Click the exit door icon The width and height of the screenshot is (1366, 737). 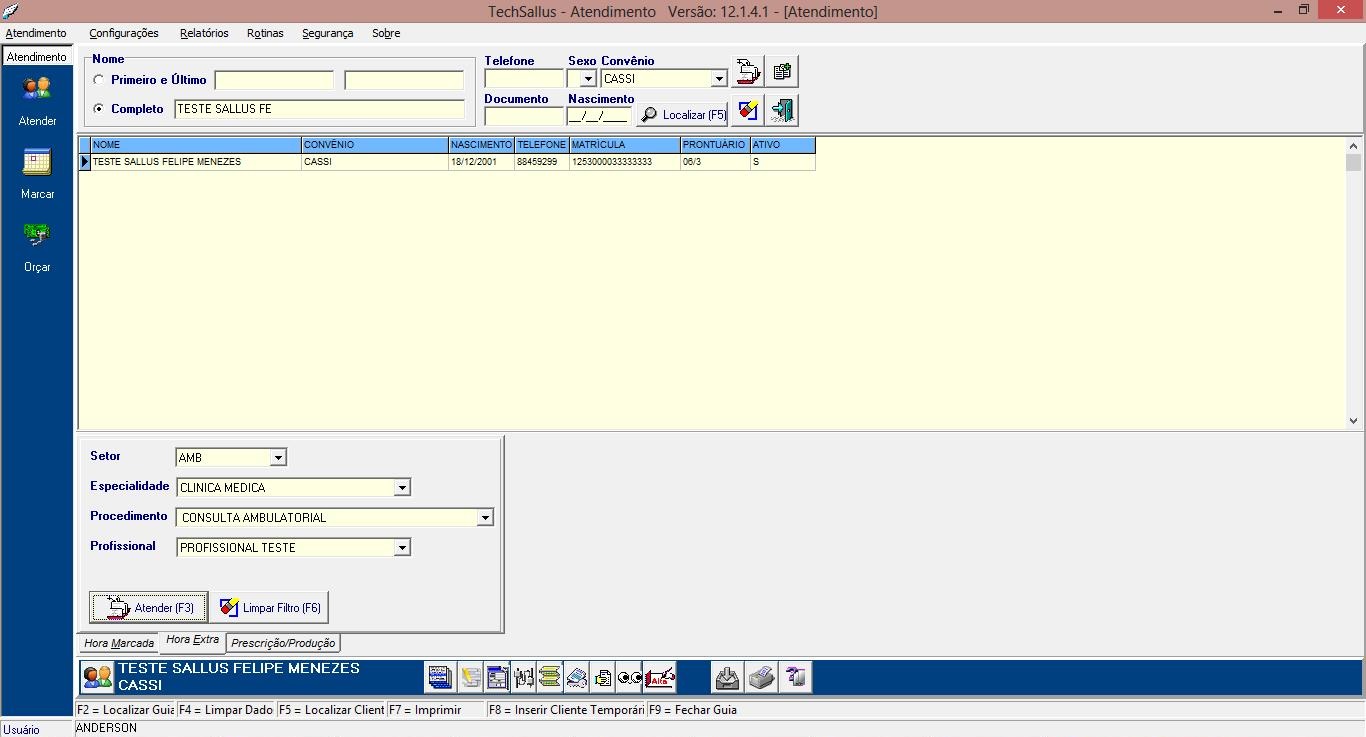pos(782,110)
